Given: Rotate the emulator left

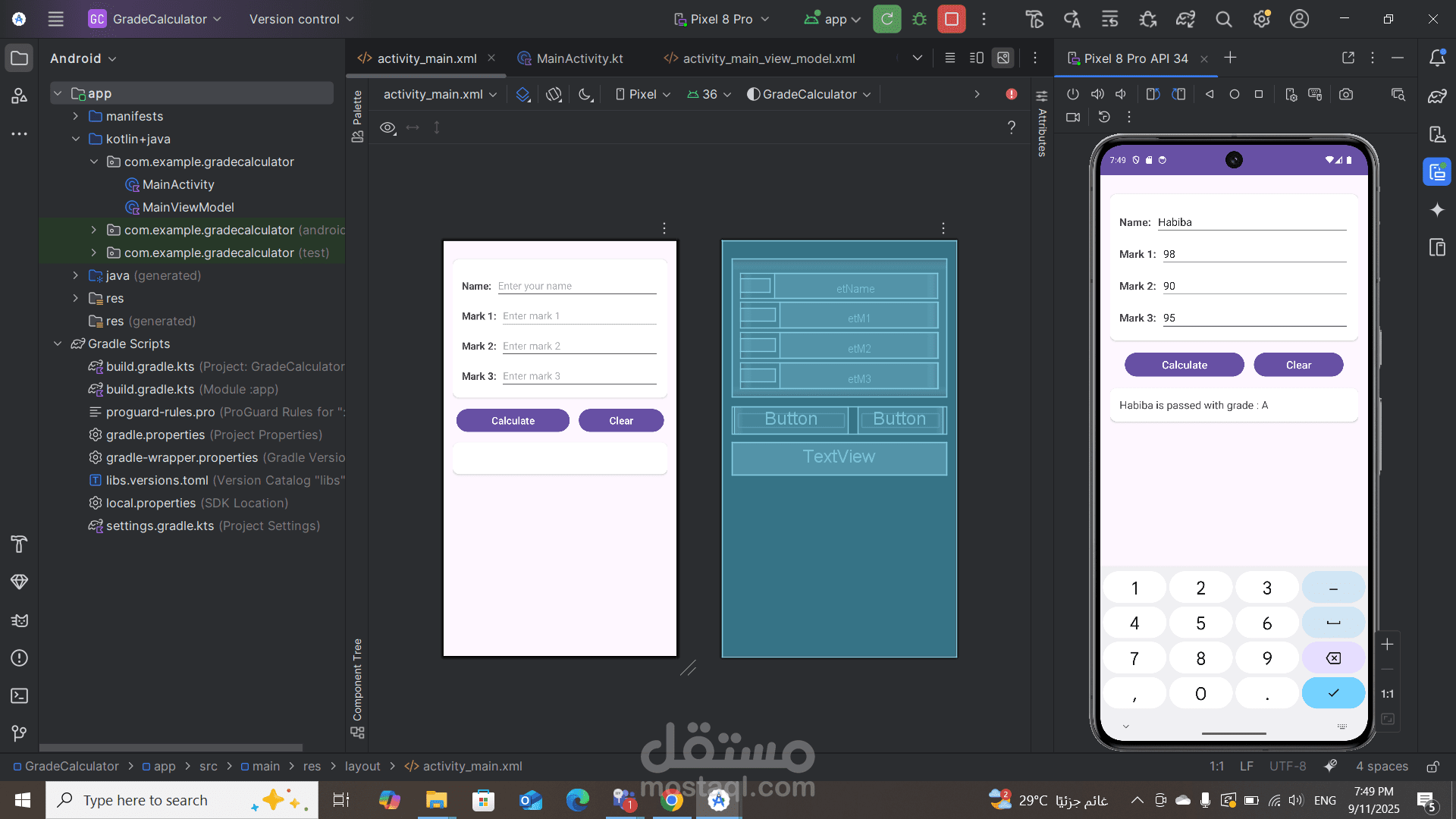Looking at the screenshot, I should tap(1153, 94).
